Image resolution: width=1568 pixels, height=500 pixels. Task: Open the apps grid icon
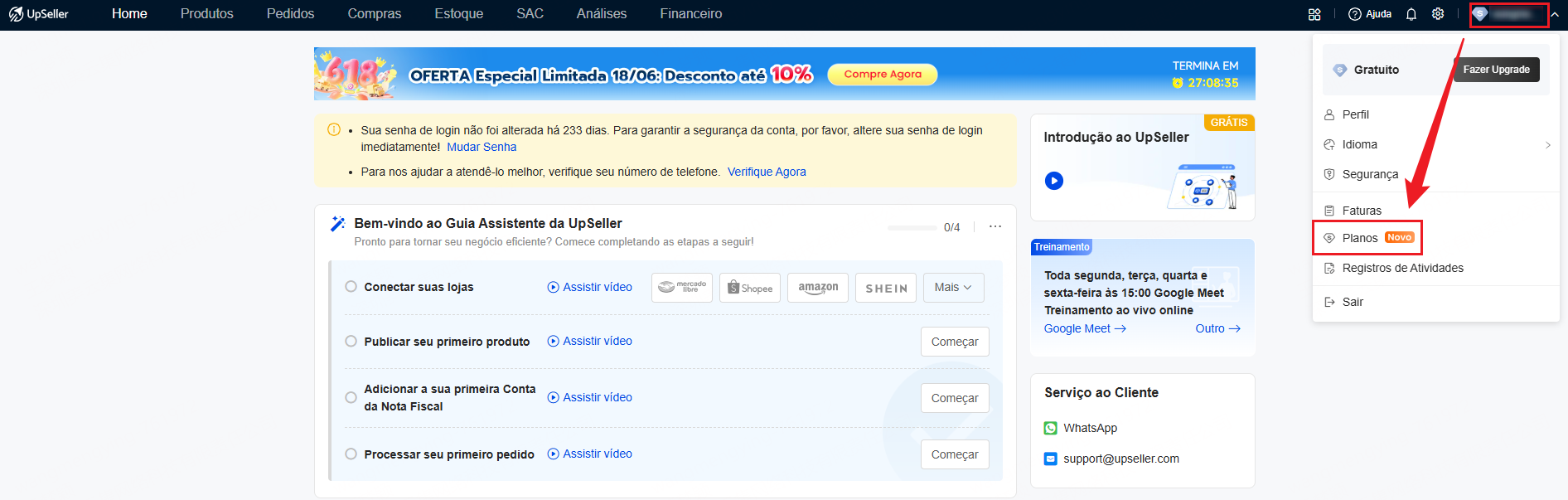coord(1314,14)
